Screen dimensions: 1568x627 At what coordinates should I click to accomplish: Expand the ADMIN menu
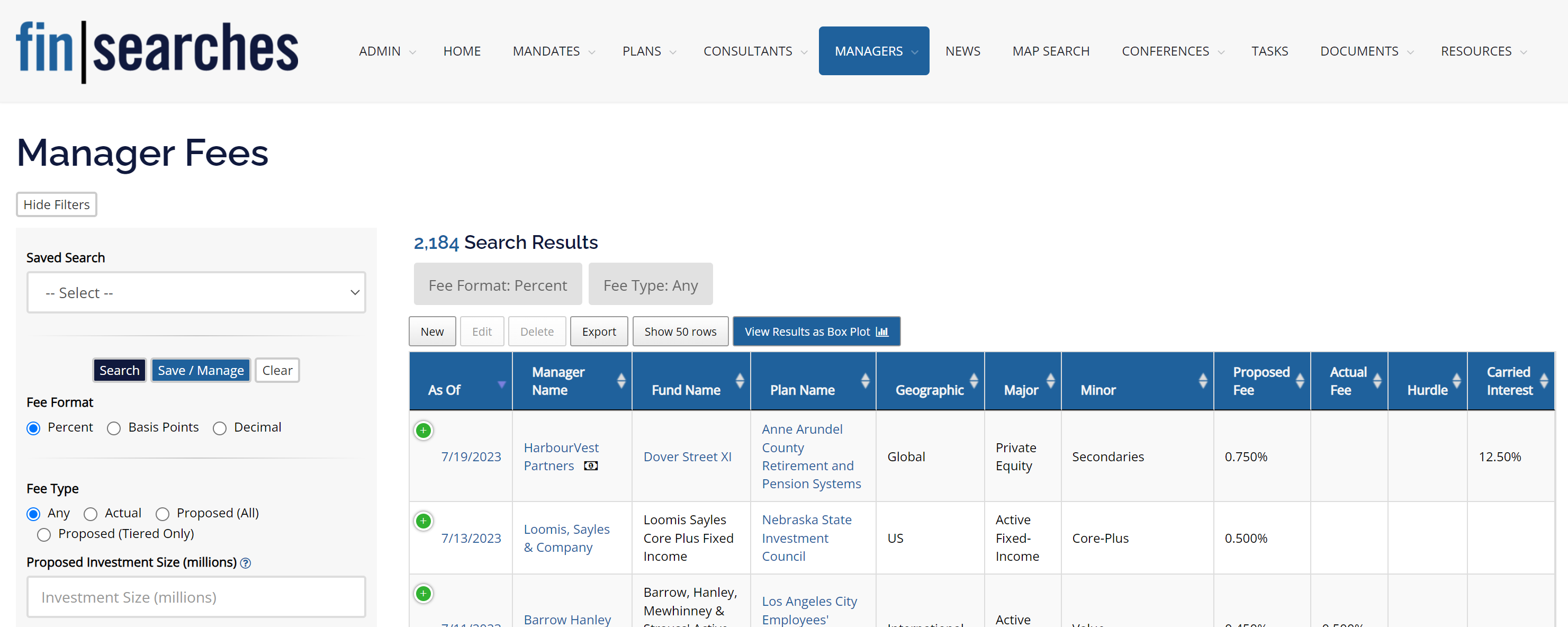(387, 51)
